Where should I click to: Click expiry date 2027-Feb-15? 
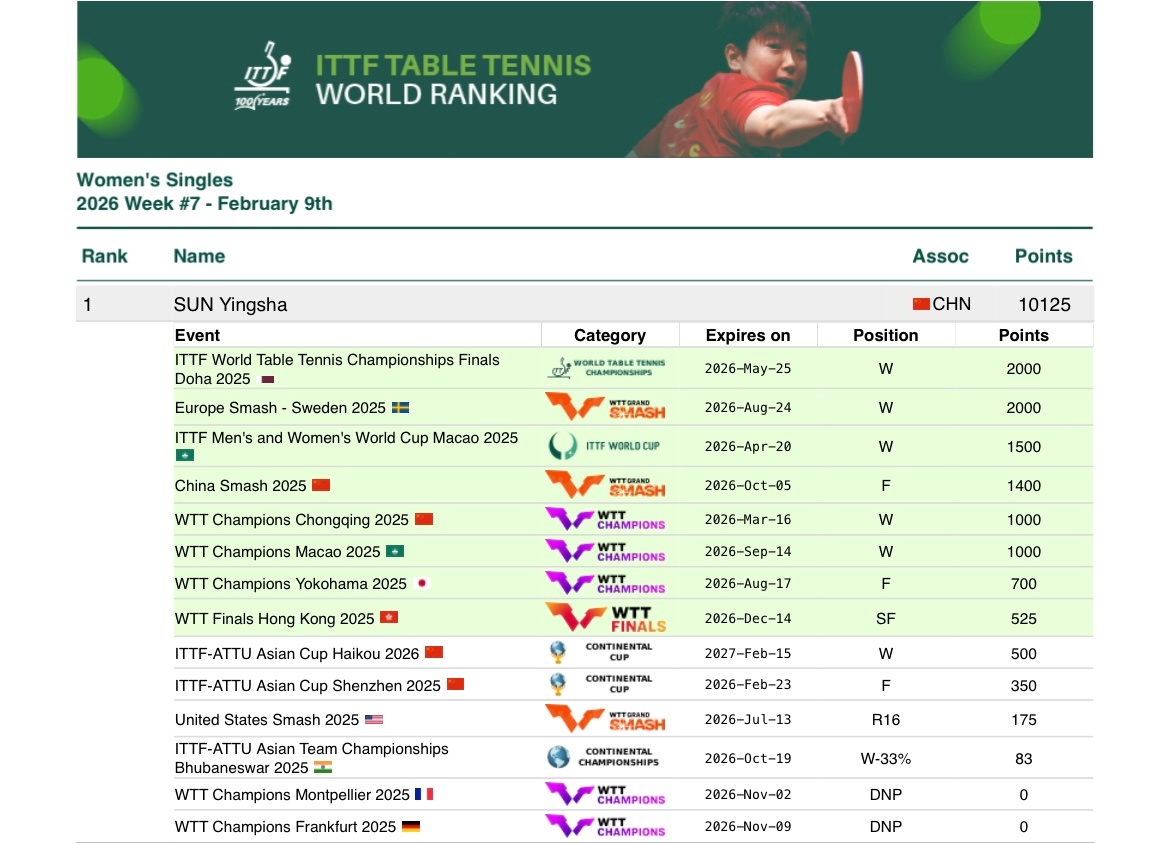tap(748, 653)
